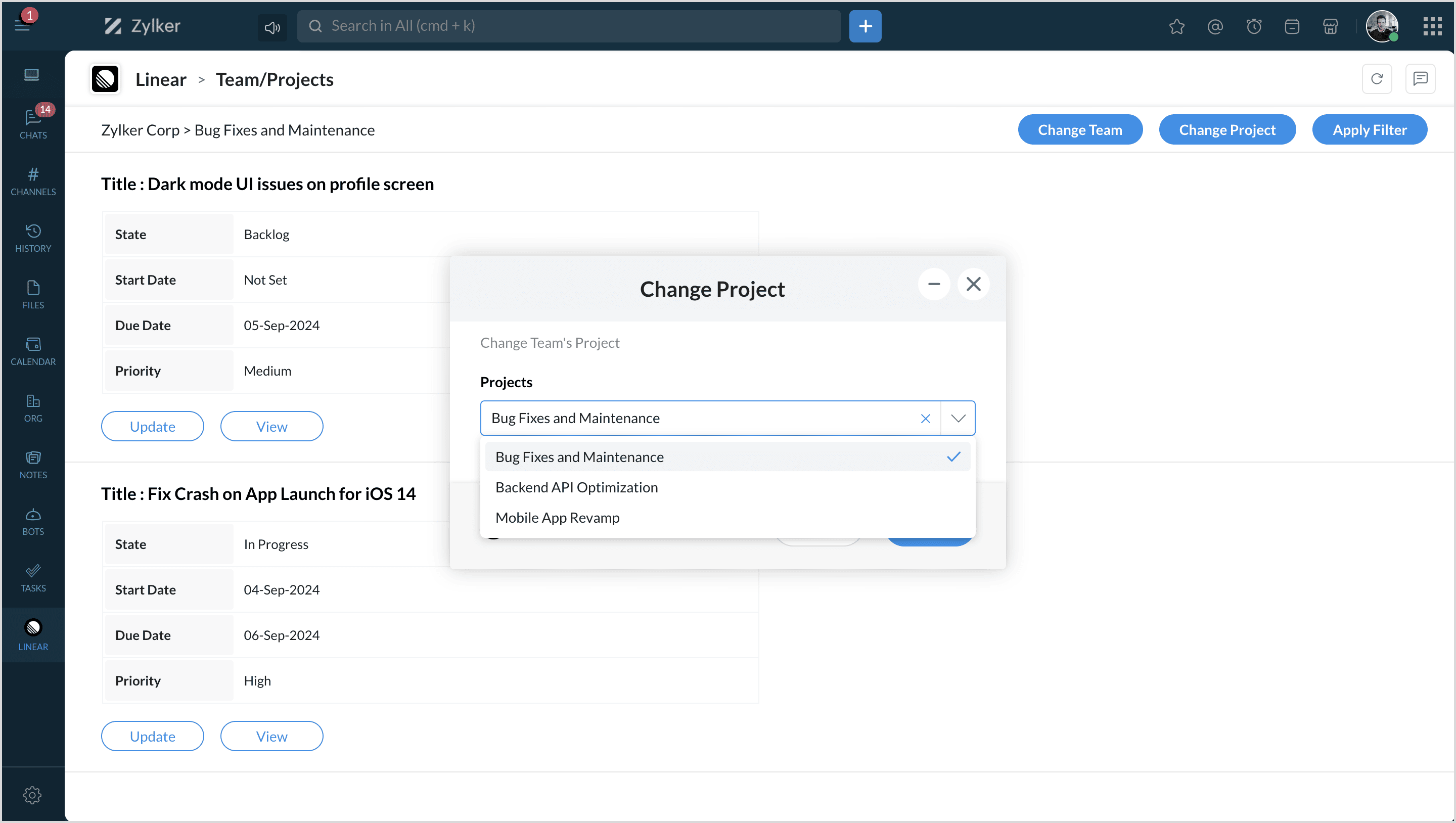This screenshot has width=1456, height=823.
Task: Select Backend API Optimization option
Action: coord(576,487)
